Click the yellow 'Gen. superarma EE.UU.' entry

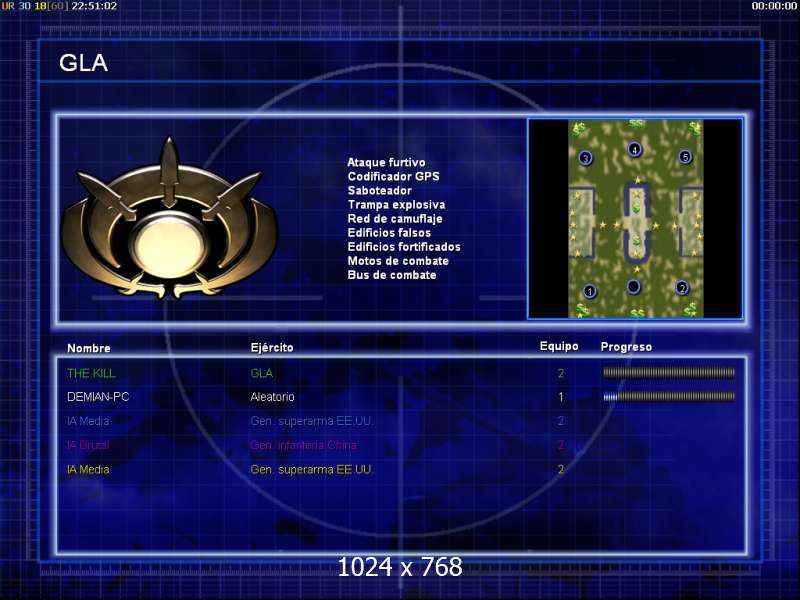click(311, 469)
